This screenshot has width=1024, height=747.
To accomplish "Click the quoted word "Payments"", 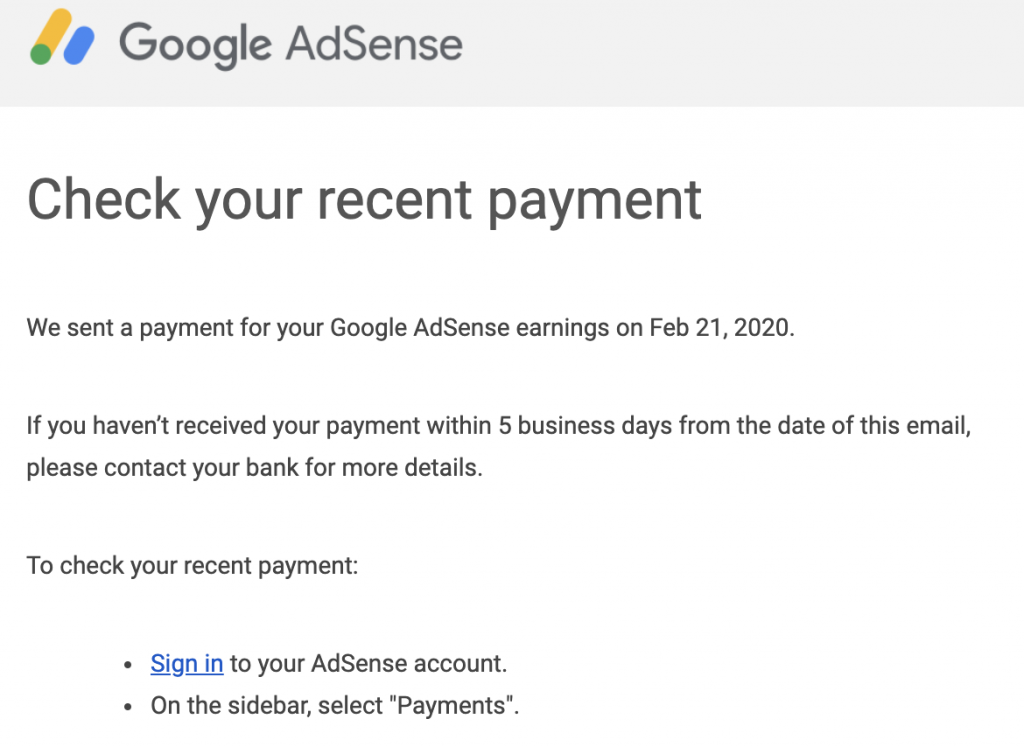I will coord(455,706).
